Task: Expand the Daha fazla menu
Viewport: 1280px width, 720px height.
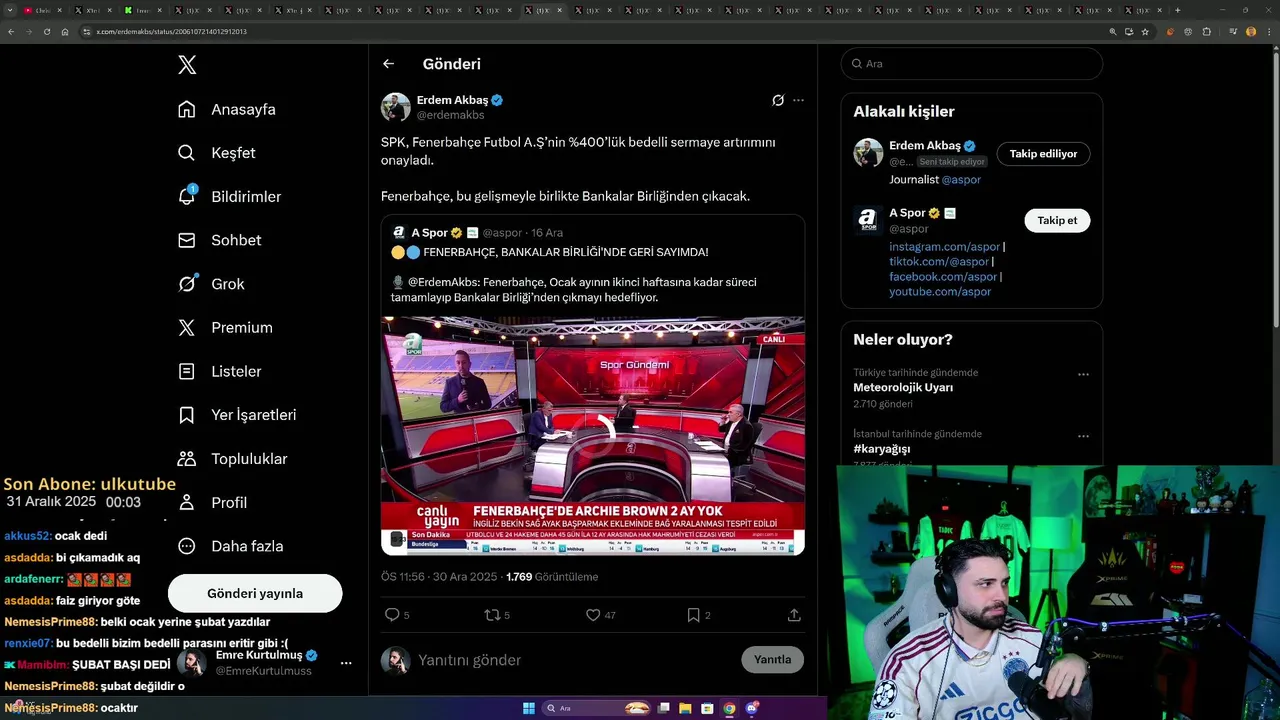Action: pyautogui.click(x=230, y=546)
